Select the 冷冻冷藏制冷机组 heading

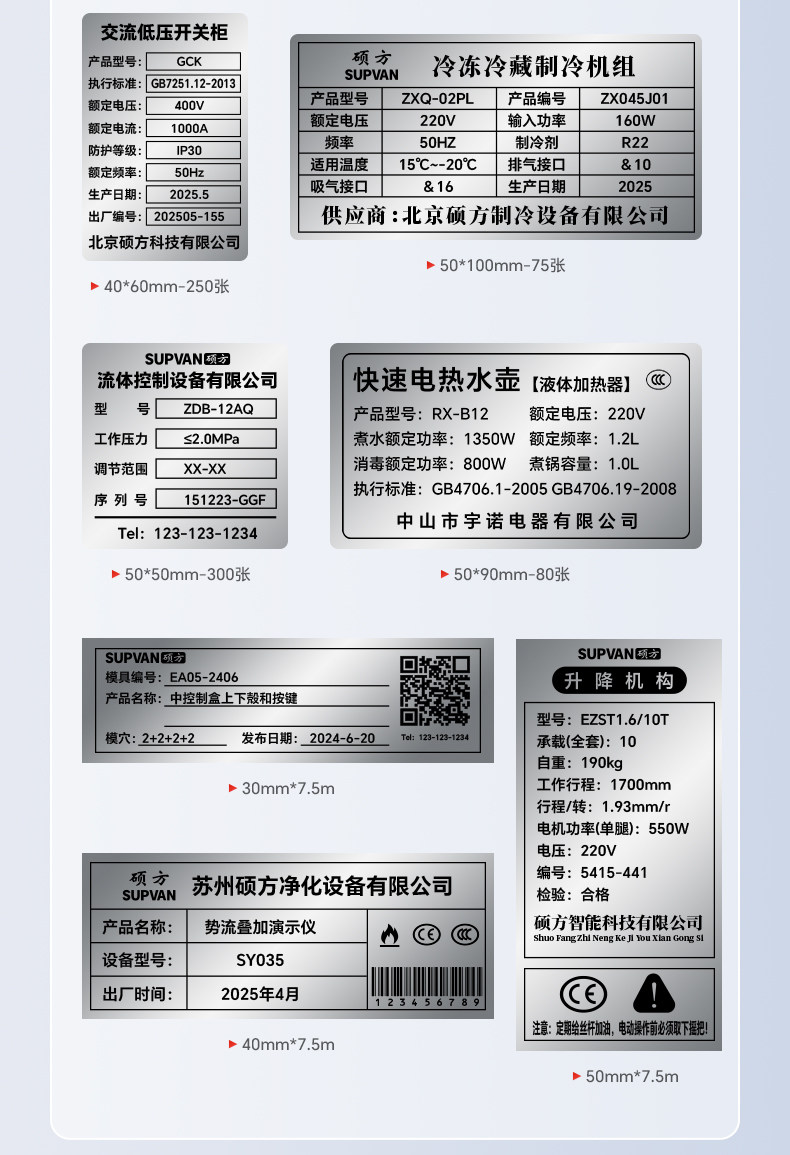[534, 66]
